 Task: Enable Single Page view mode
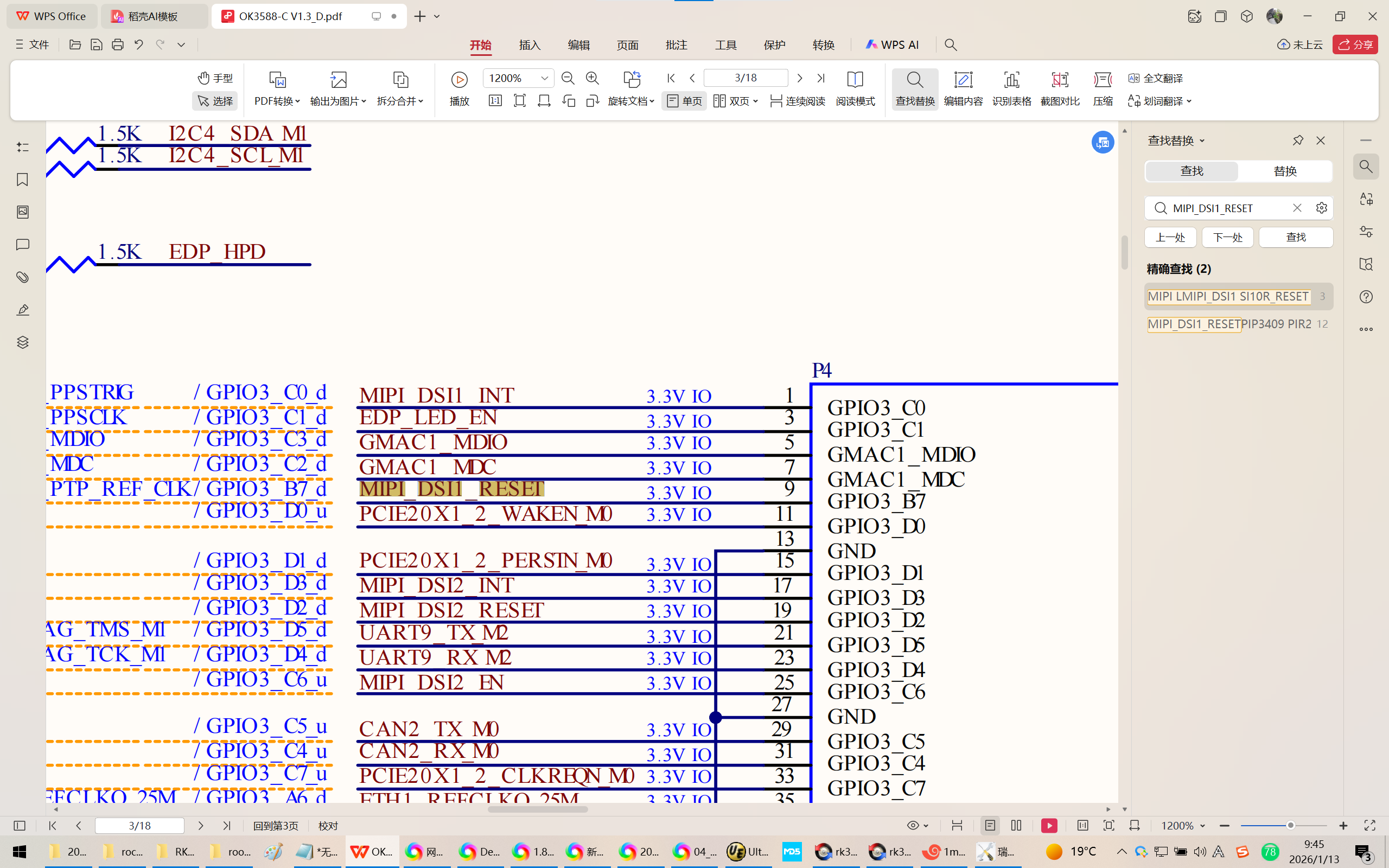(x=684, y=101)
